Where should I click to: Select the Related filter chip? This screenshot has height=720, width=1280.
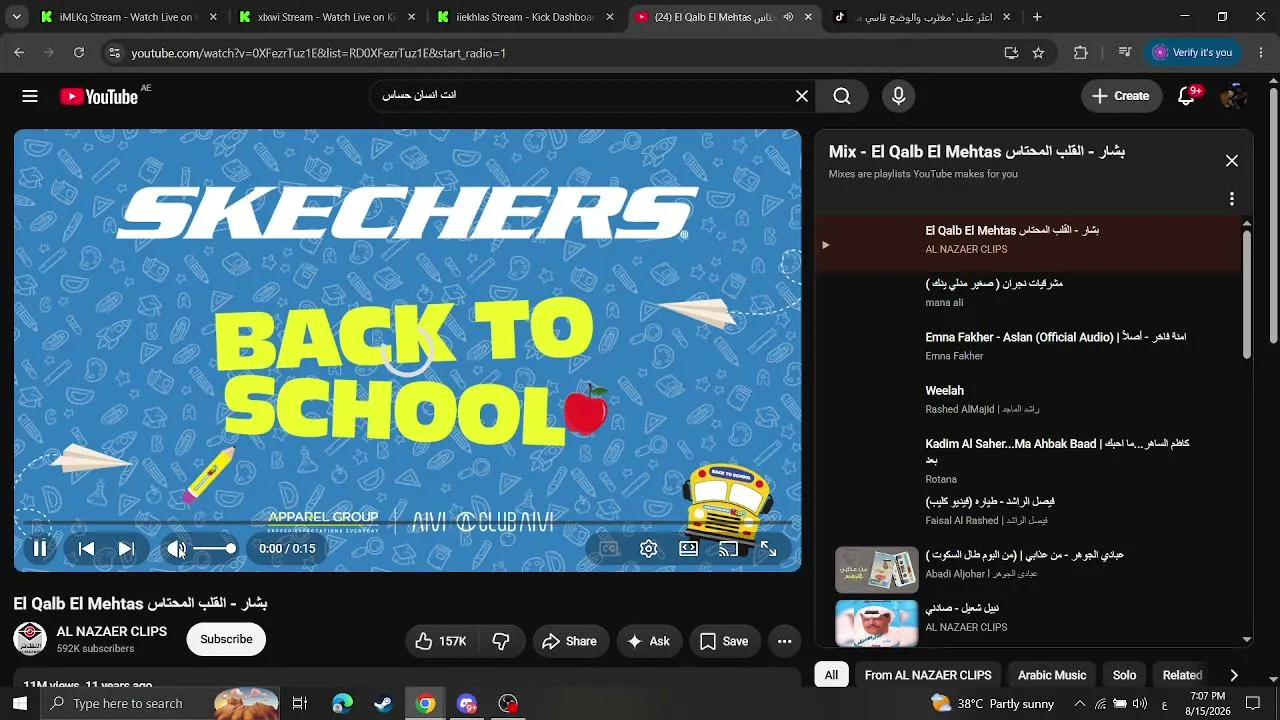point(1182,675)
